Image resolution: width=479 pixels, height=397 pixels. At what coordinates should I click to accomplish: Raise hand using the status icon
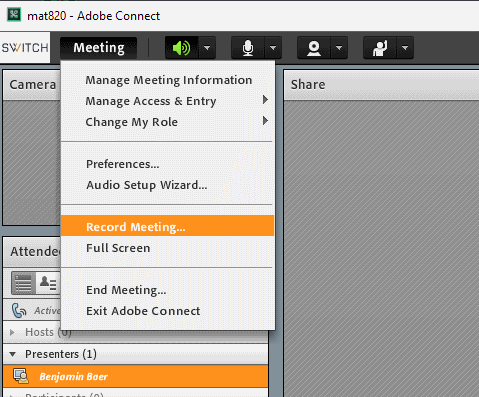pyautogui.click(x=380, y=48)
